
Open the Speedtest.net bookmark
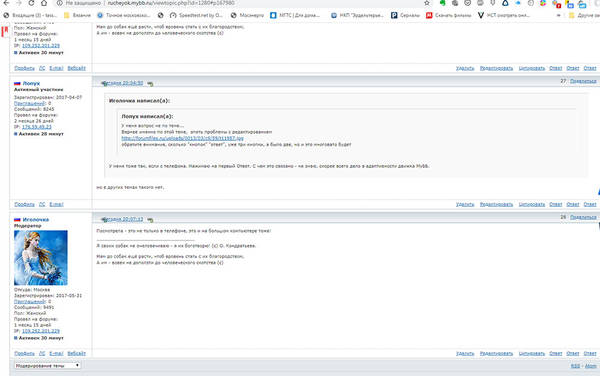point(196,15)
